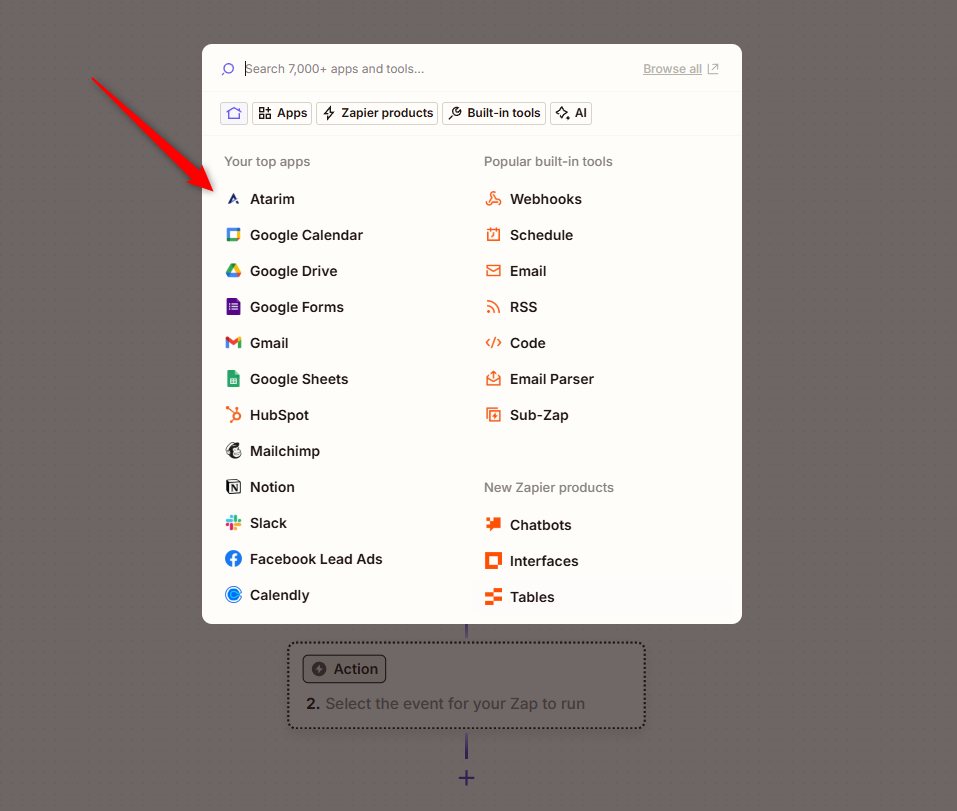Open the Chatbots product icon
This screenshot has height=811, width=957.
pyautogui.click(x=493, y=525)
